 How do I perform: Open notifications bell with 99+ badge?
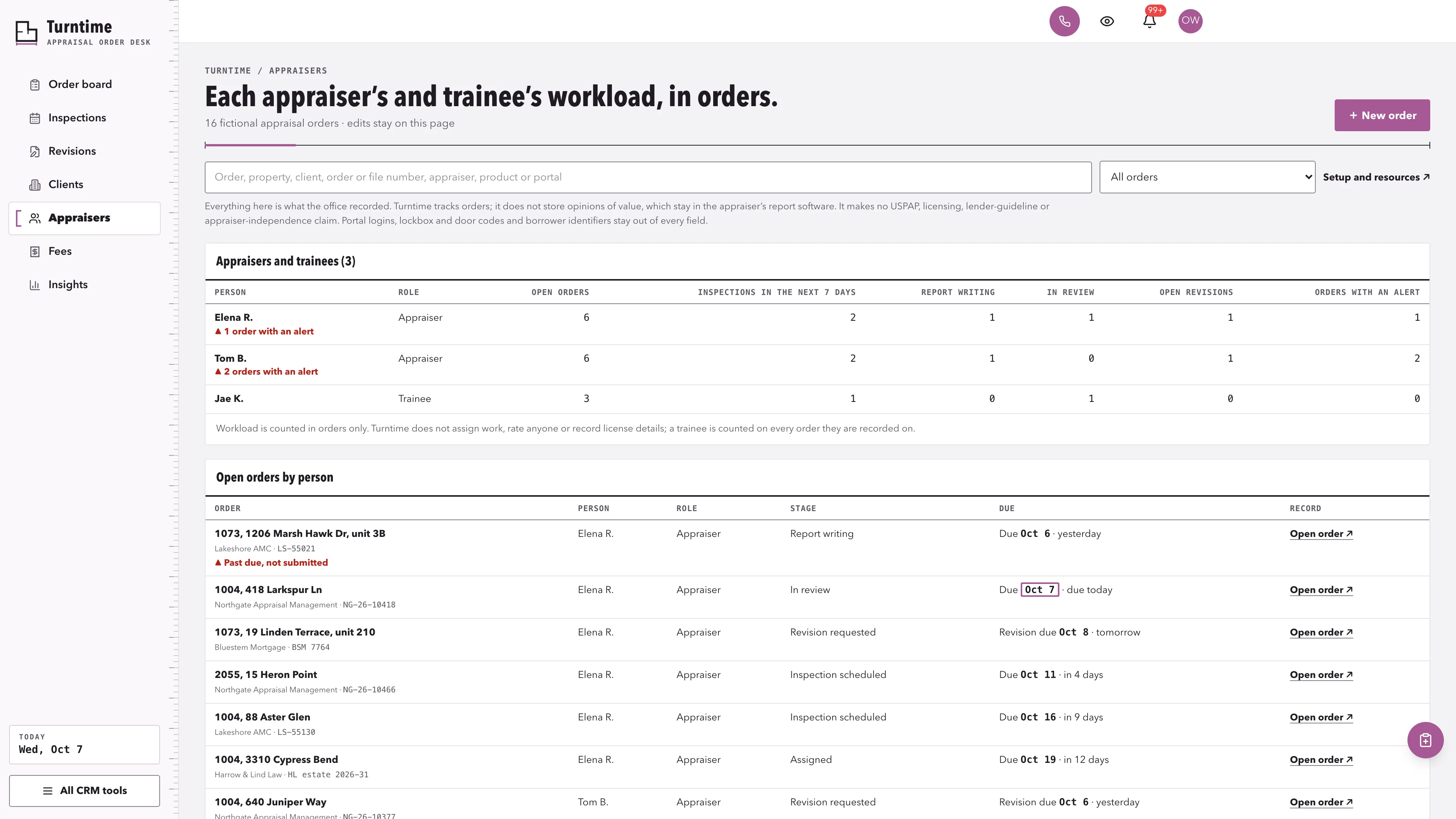(1149, 21)
